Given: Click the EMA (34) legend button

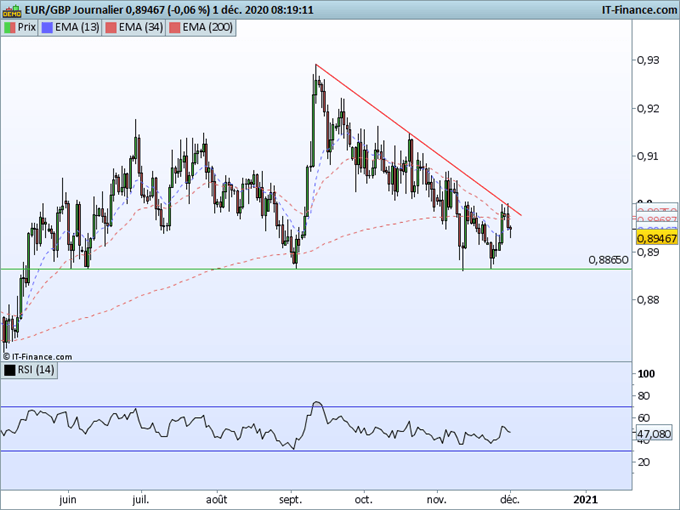Looking at the screenshot, I should (x=134, y=27).
